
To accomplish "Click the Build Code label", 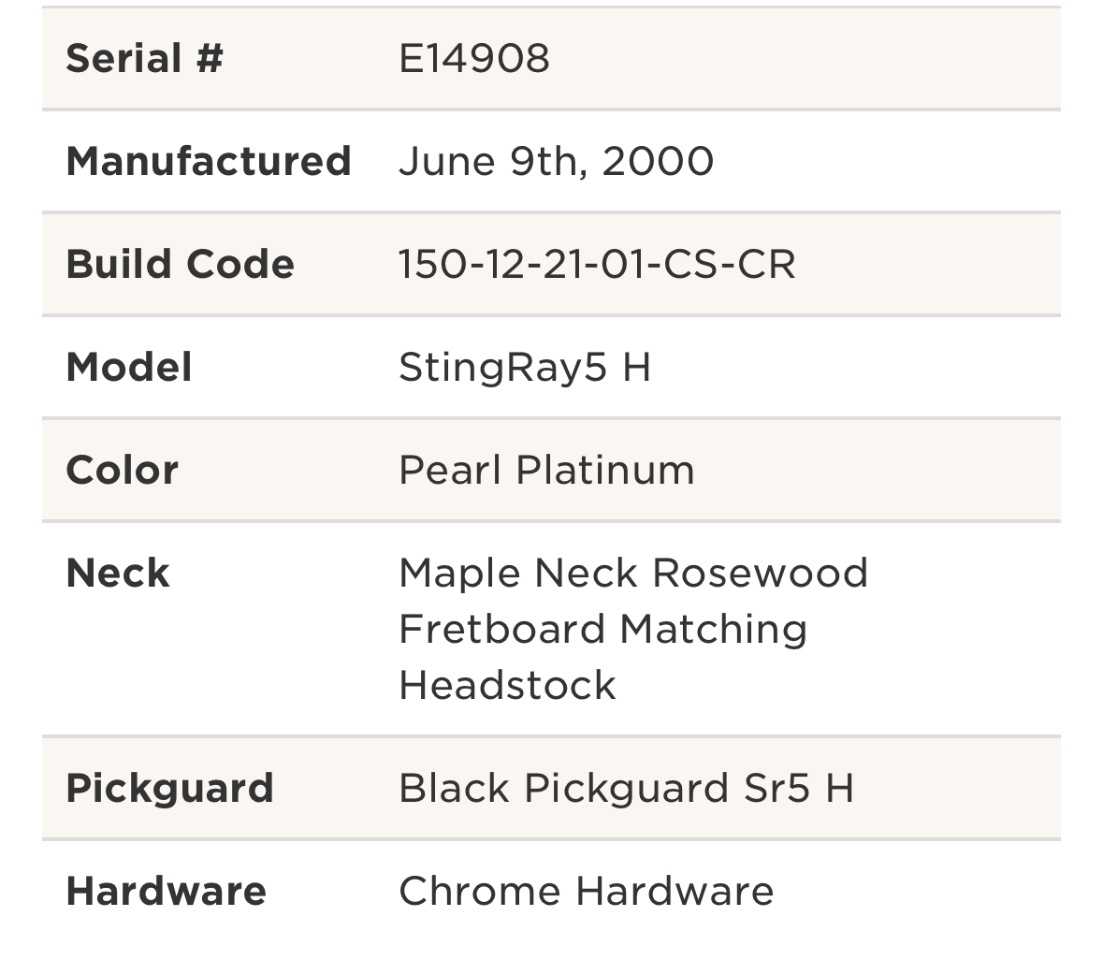I will (180, 265).
